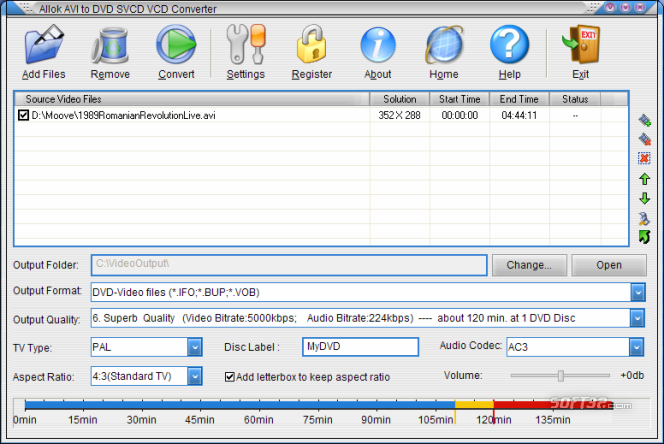This screenshot has width=664, height=444.
Task: Open the Aspect Ratio dropdown
Action: pos(194,376)
